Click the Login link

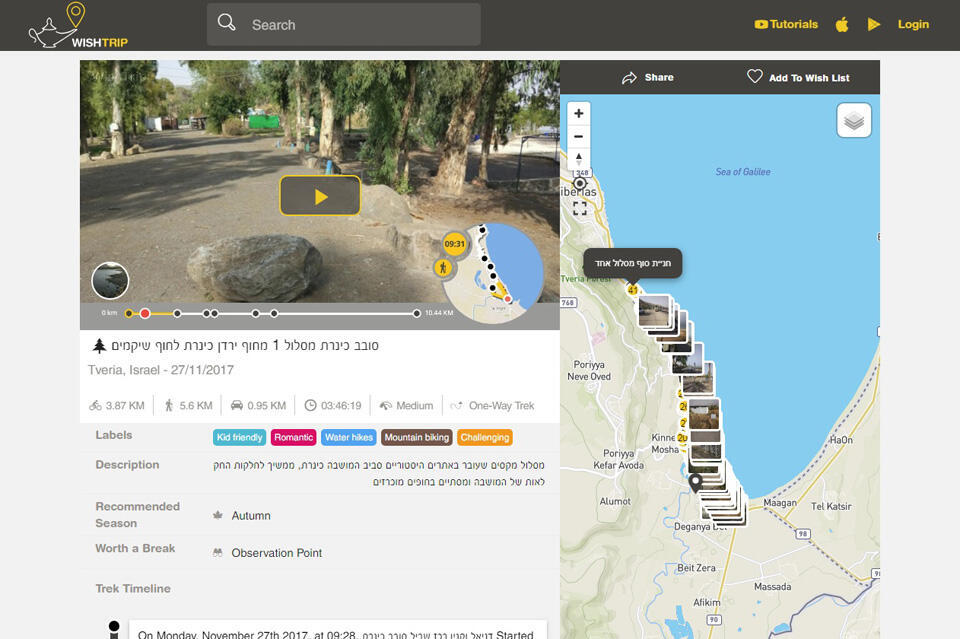(913, 25)
